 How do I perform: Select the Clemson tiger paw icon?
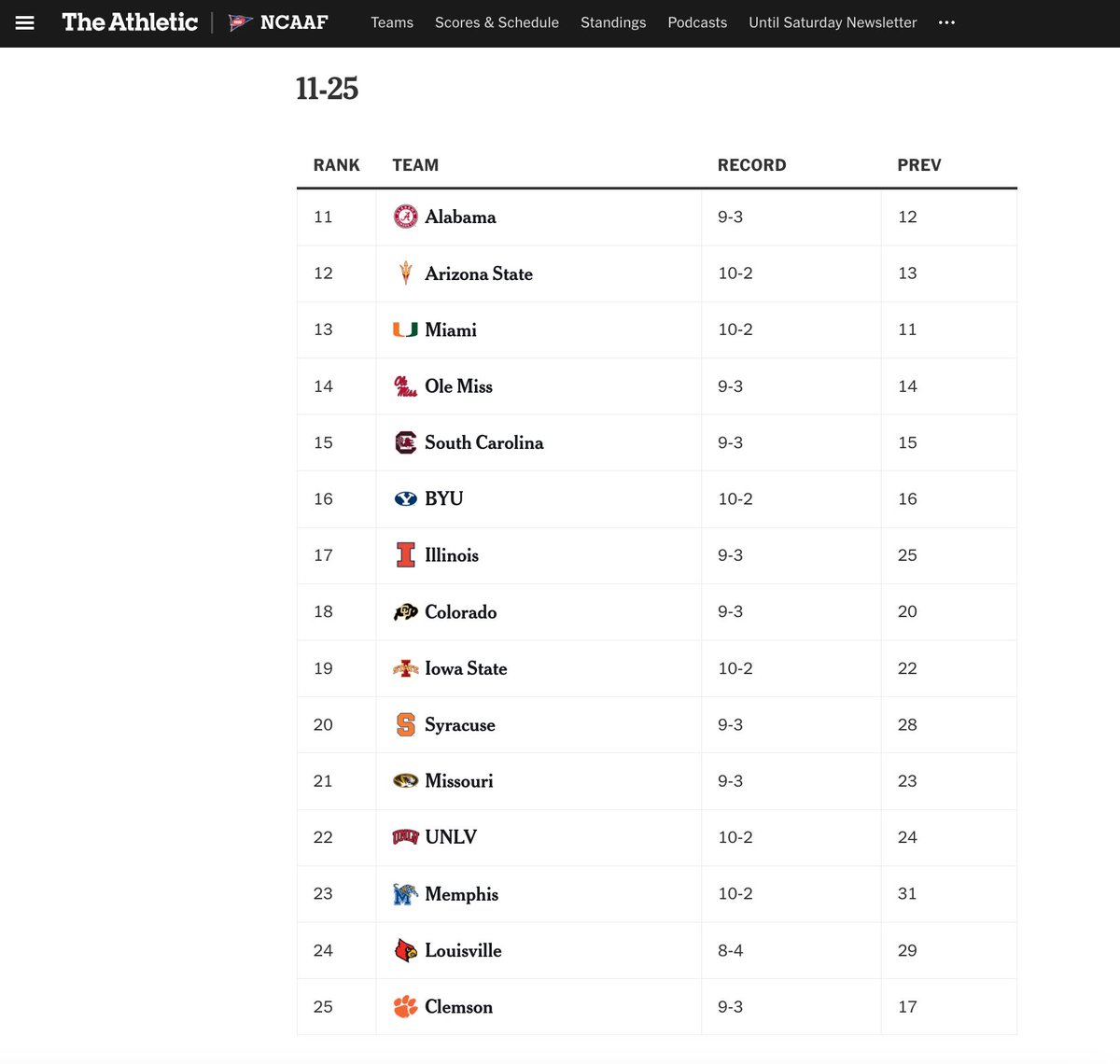click(404, 1006)
